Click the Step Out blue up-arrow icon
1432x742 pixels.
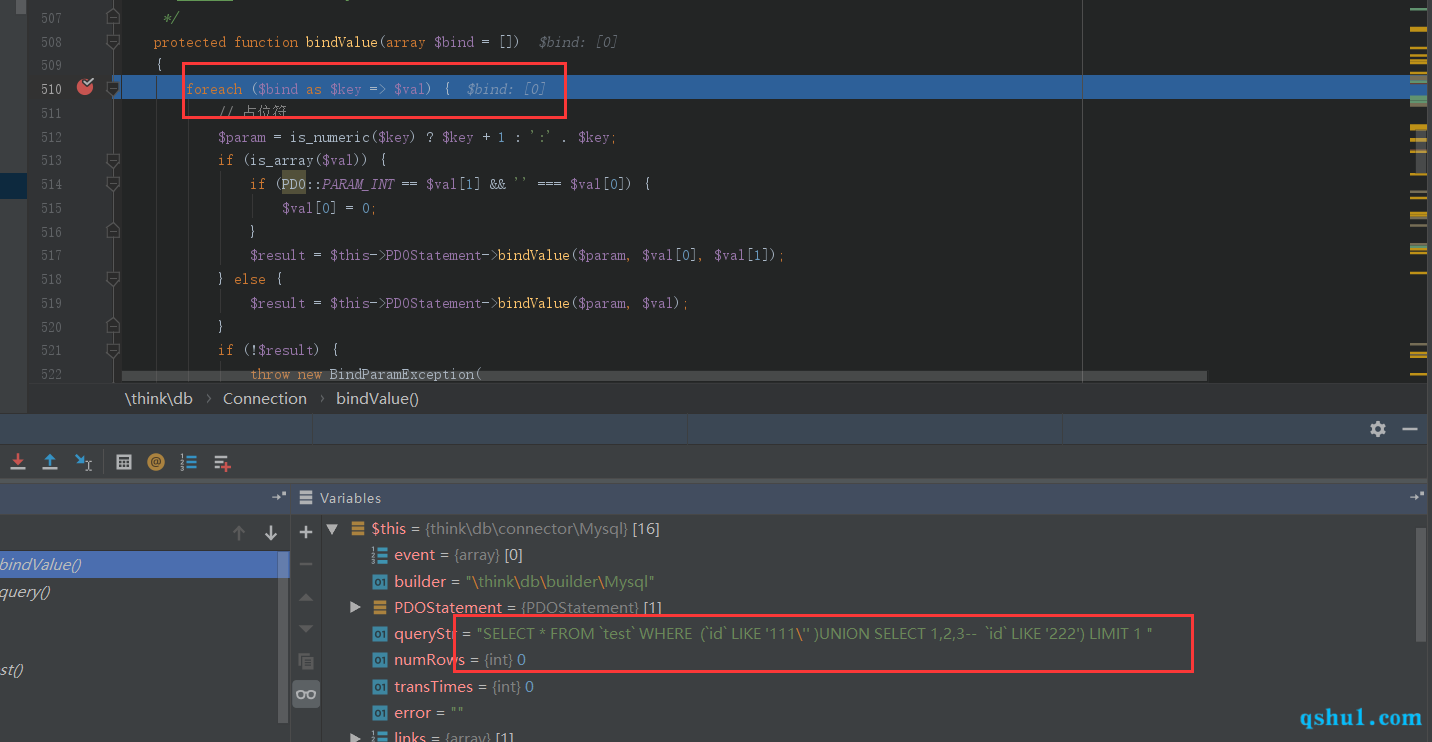(50, 462)
